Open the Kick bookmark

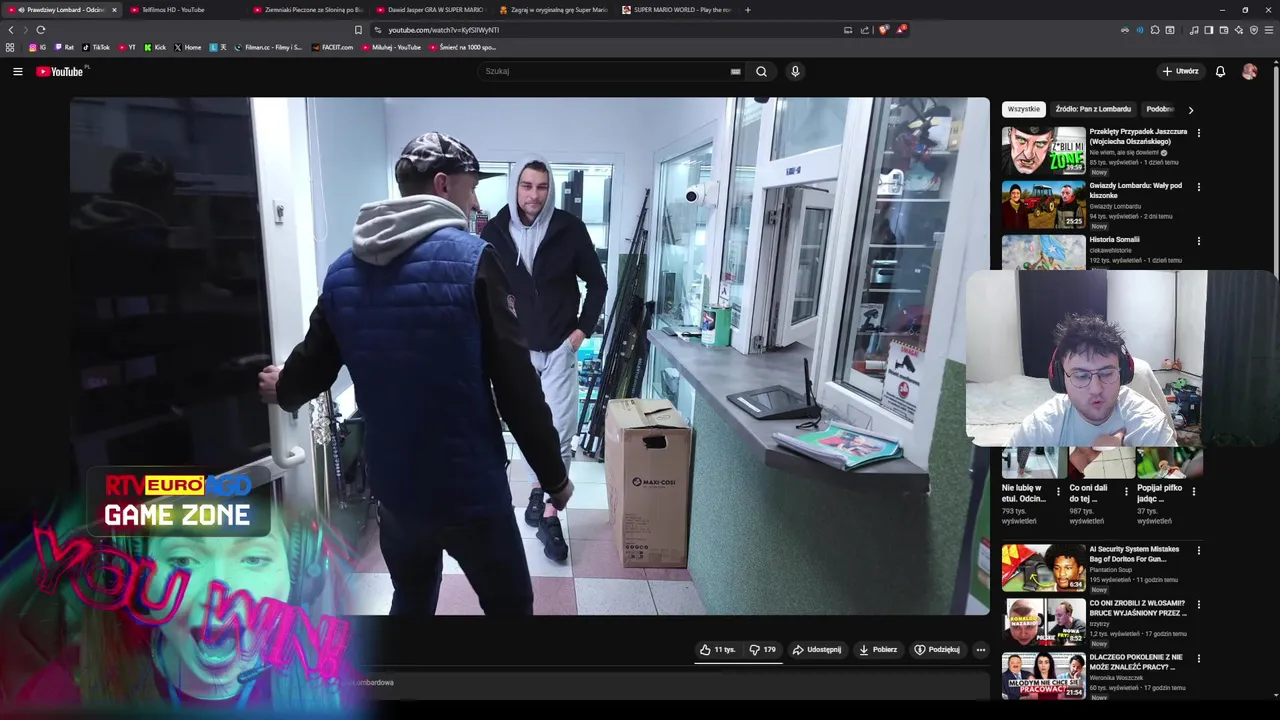(154, 47)
